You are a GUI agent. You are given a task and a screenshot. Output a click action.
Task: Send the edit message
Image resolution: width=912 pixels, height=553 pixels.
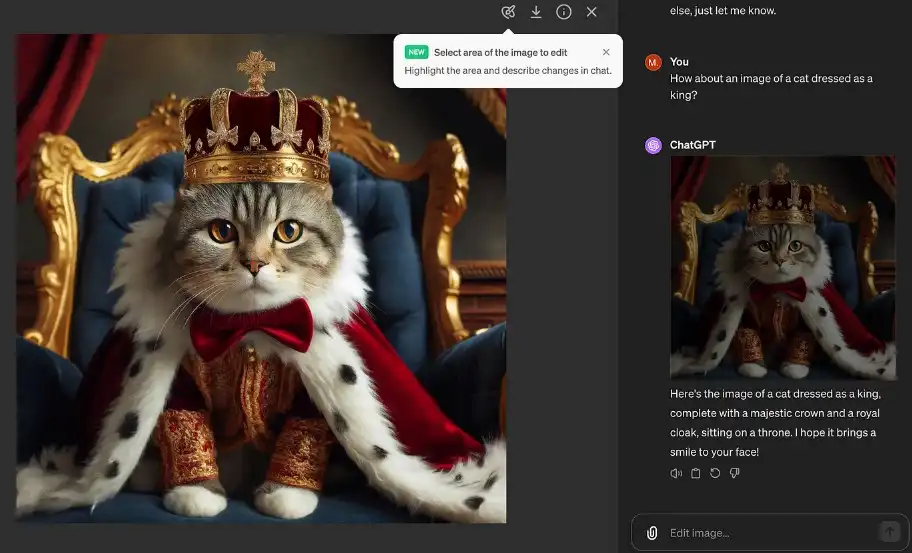click(889, 531)
